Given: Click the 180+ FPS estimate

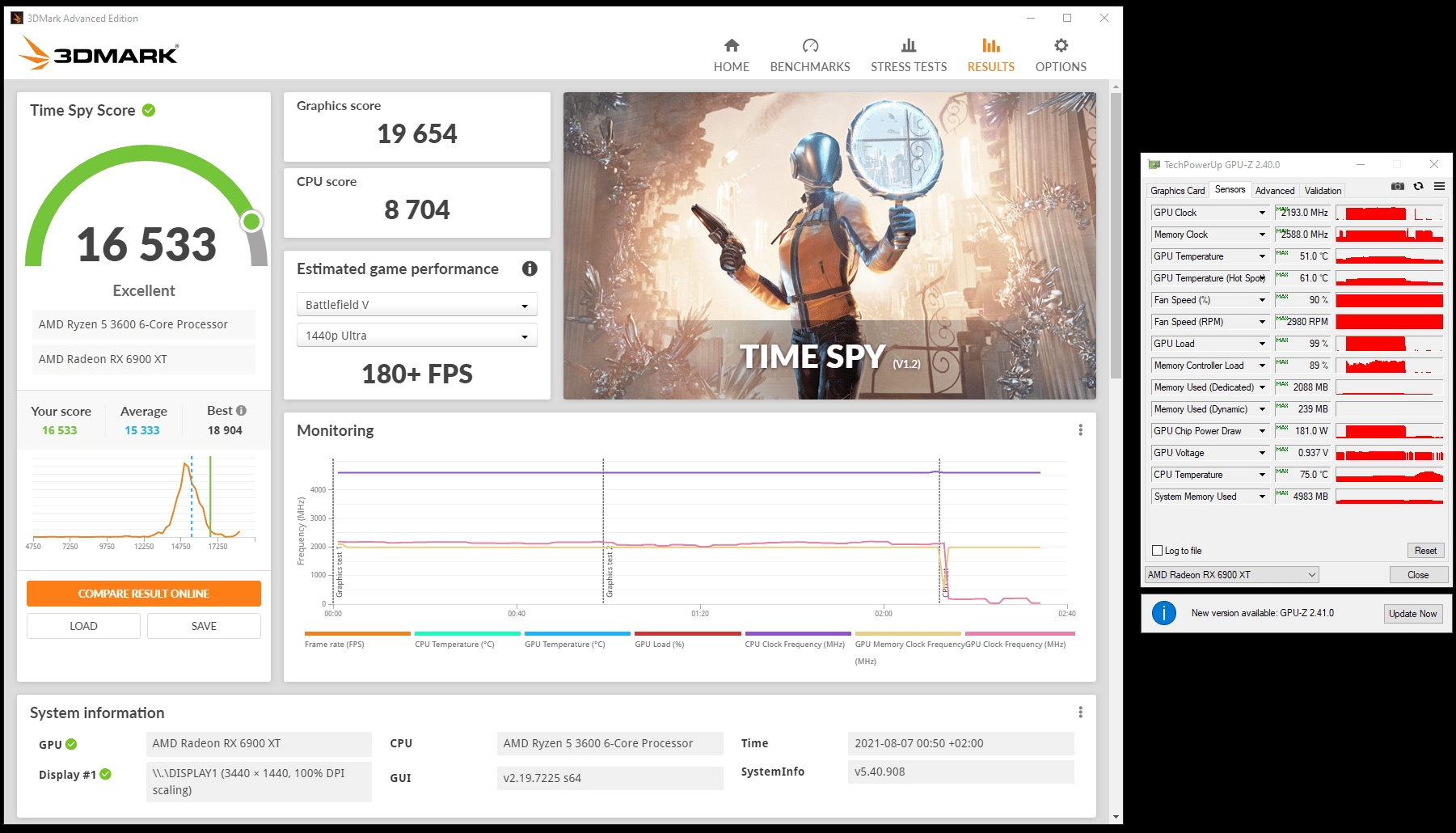Looking at the screenshot, I should point(417,374).
